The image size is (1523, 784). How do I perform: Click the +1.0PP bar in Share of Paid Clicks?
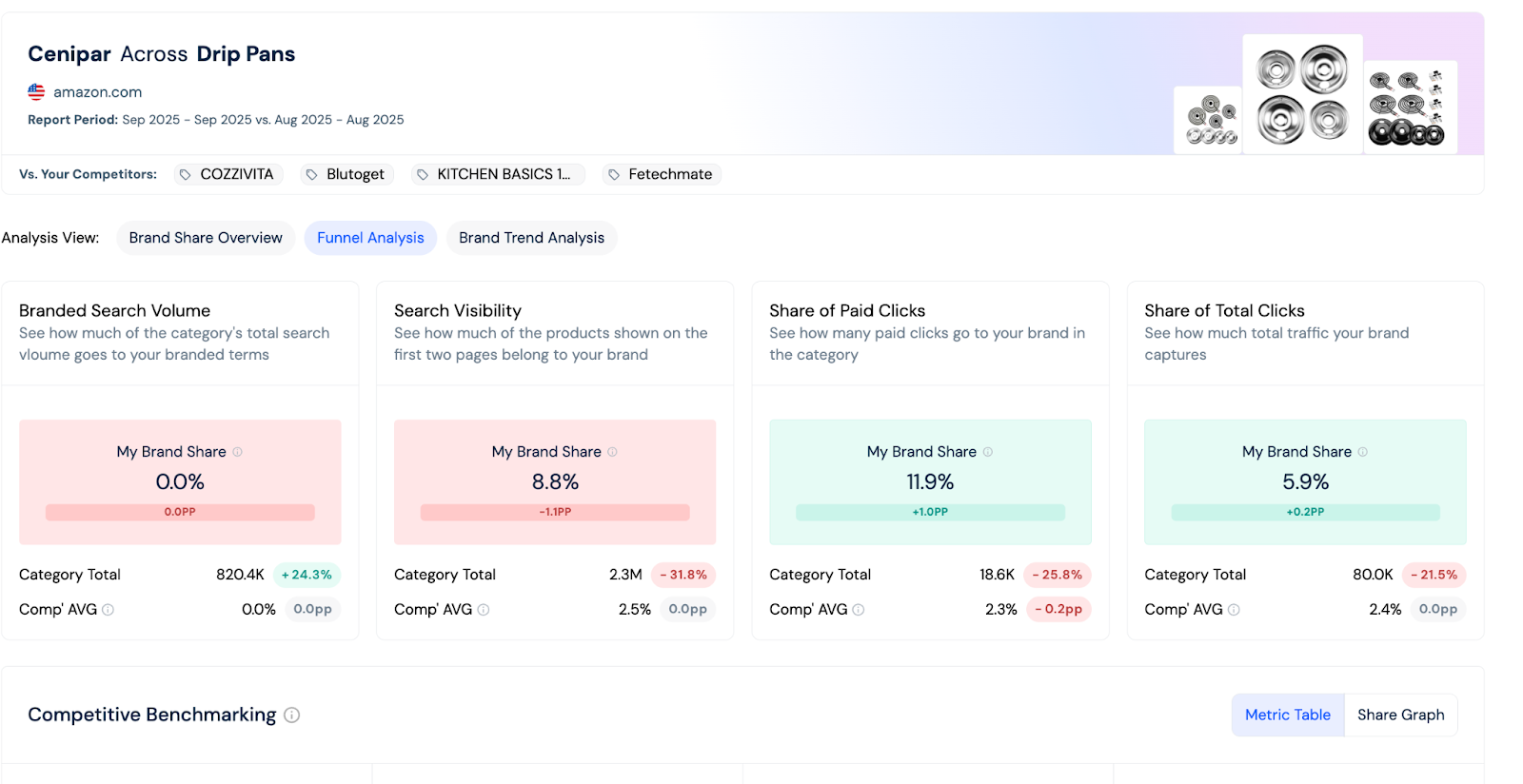point(930,512)
